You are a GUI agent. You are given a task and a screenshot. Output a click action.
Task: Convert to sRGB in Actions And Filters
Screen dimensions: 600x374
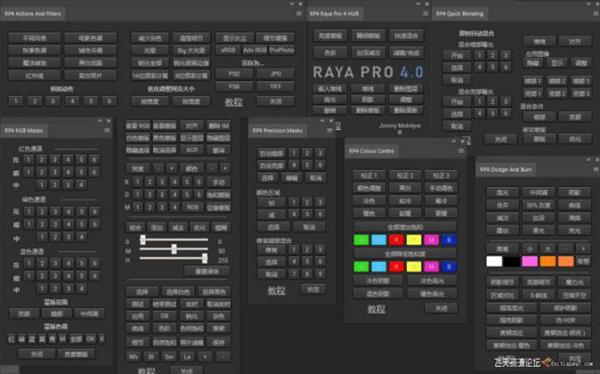228,50
